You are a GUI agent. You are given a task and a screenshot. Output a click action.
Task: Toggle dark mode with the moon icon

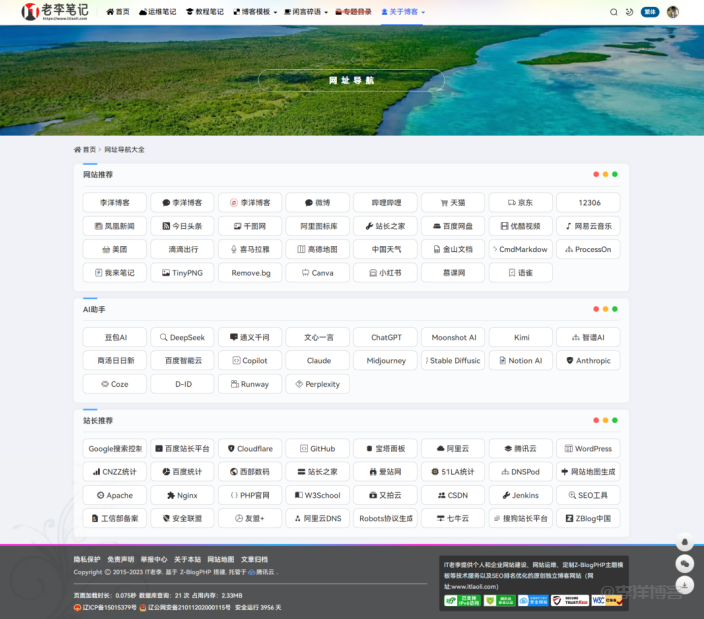tap(629, 12)
